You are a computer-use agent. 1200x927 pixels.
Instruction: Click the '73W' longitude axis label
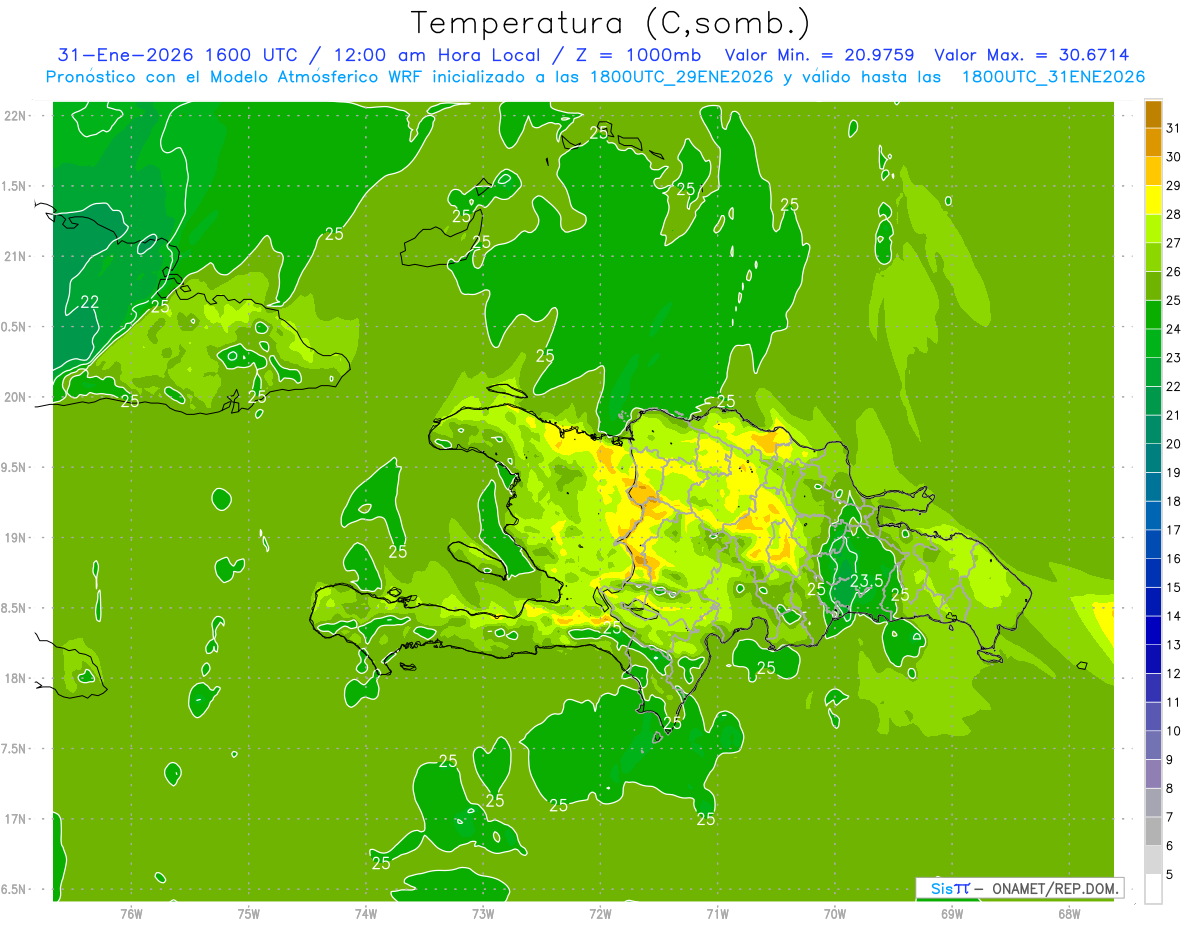483,914
